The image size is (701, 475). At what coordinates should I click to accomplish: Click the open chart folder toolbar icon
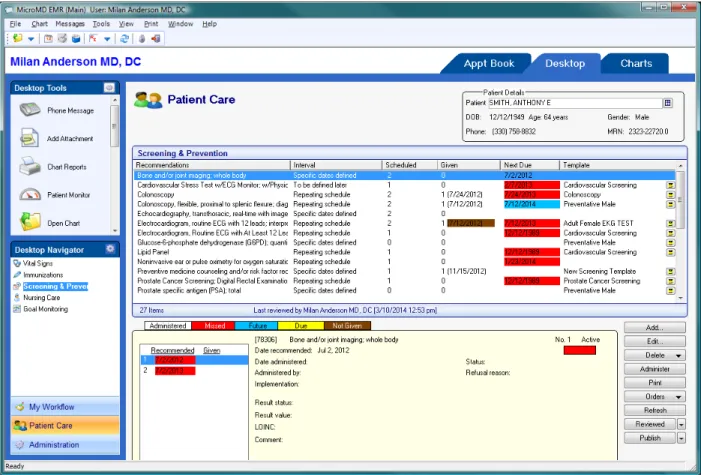click(x=18, y=38)
